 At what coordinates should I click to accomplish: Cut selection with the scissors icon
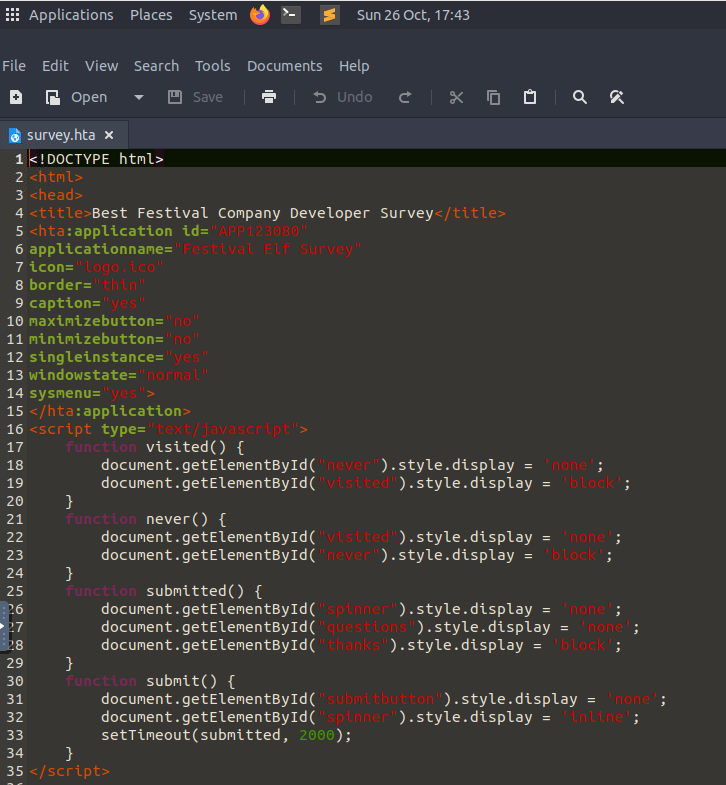pyautogui.click(x=456, y=97)
